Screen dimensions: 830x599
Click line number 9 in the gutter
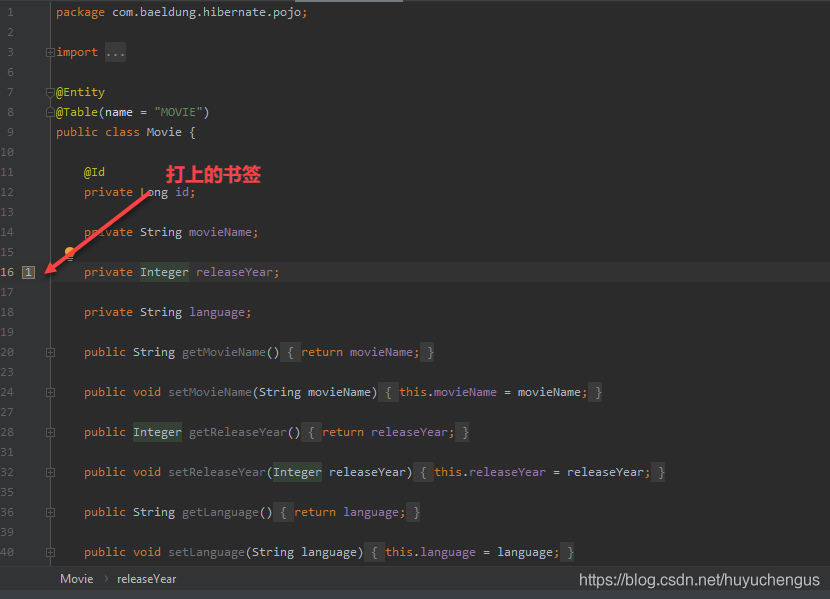coord(10,132)
